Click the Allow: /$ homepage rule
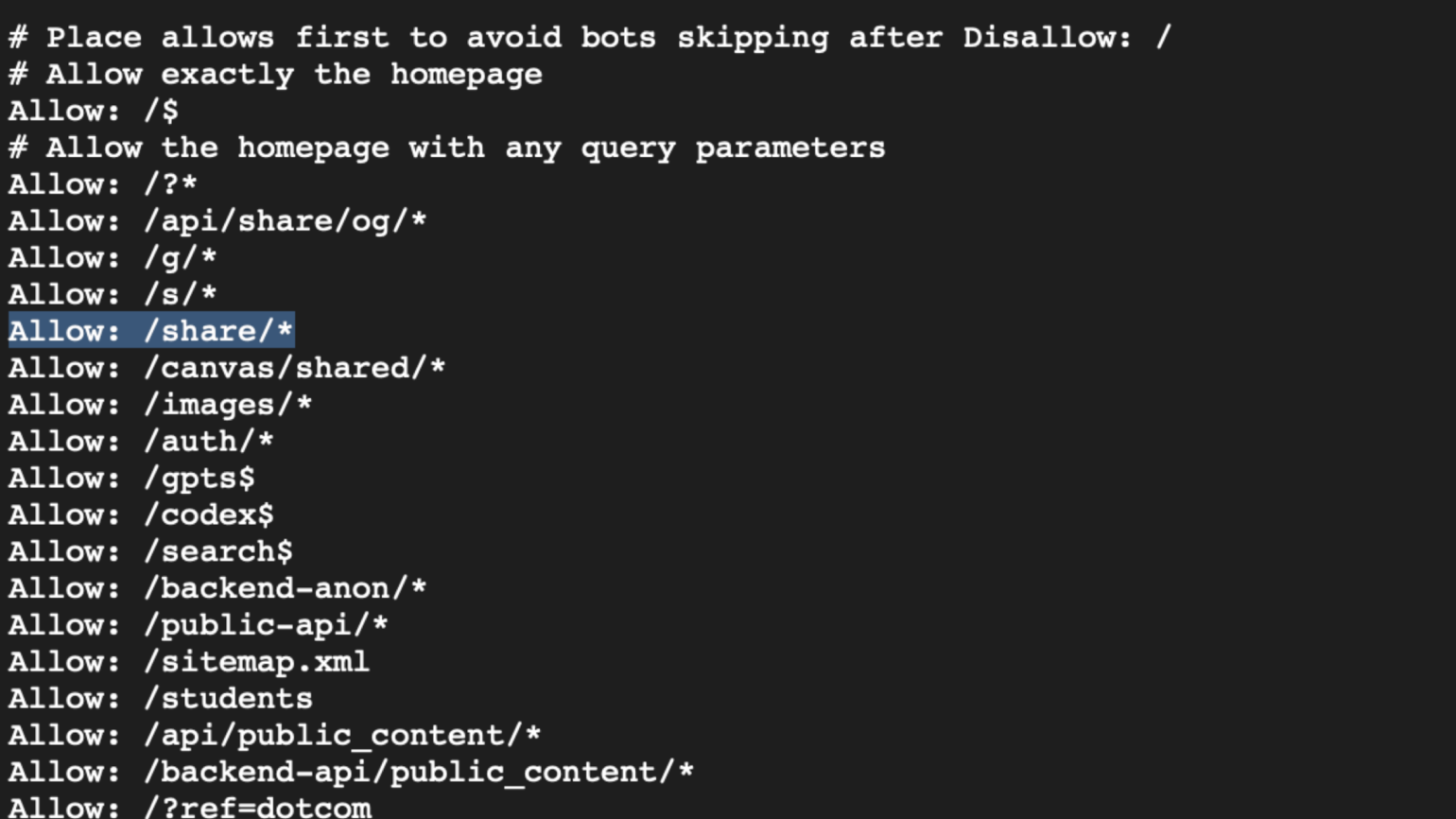 coord(94,112)
